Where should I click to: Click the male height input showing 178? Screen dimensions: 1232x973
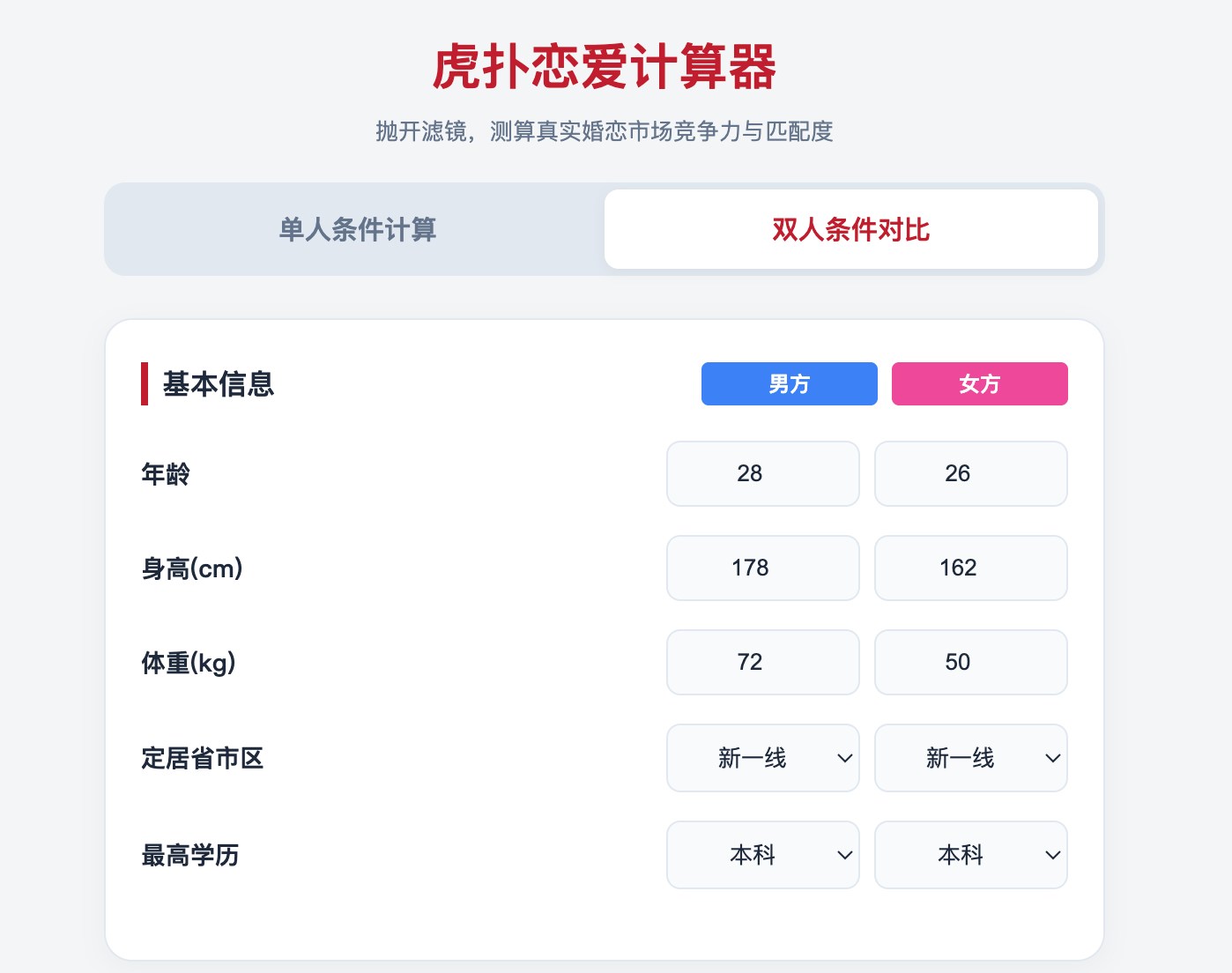click(x=762, y=568)
